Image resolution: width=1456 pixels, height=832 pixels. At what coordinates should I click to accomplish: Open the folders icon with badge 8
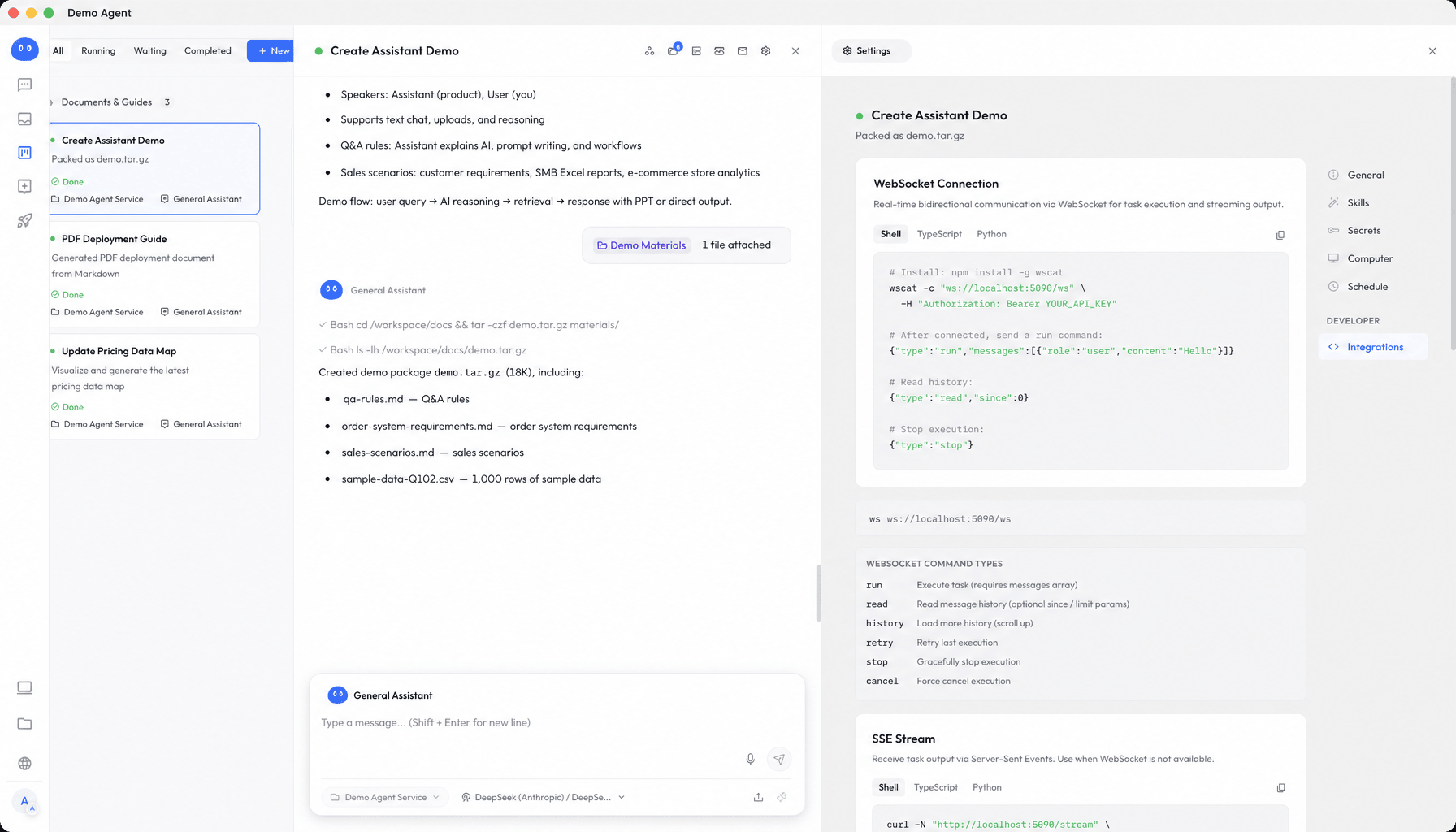(674, 50)
